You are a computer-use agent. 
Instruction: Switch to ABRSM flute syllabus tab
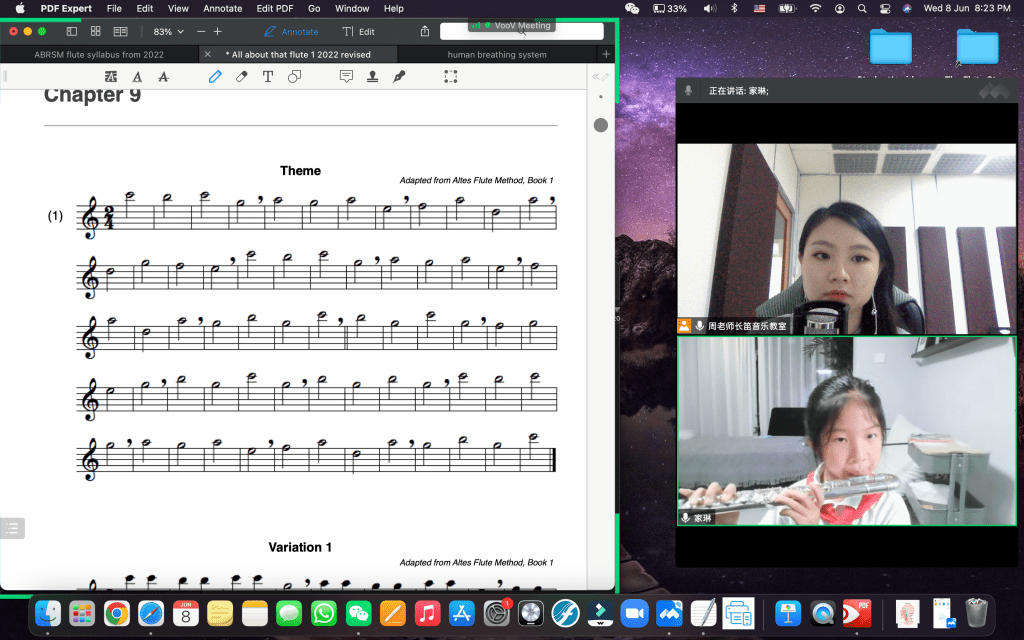99,54
